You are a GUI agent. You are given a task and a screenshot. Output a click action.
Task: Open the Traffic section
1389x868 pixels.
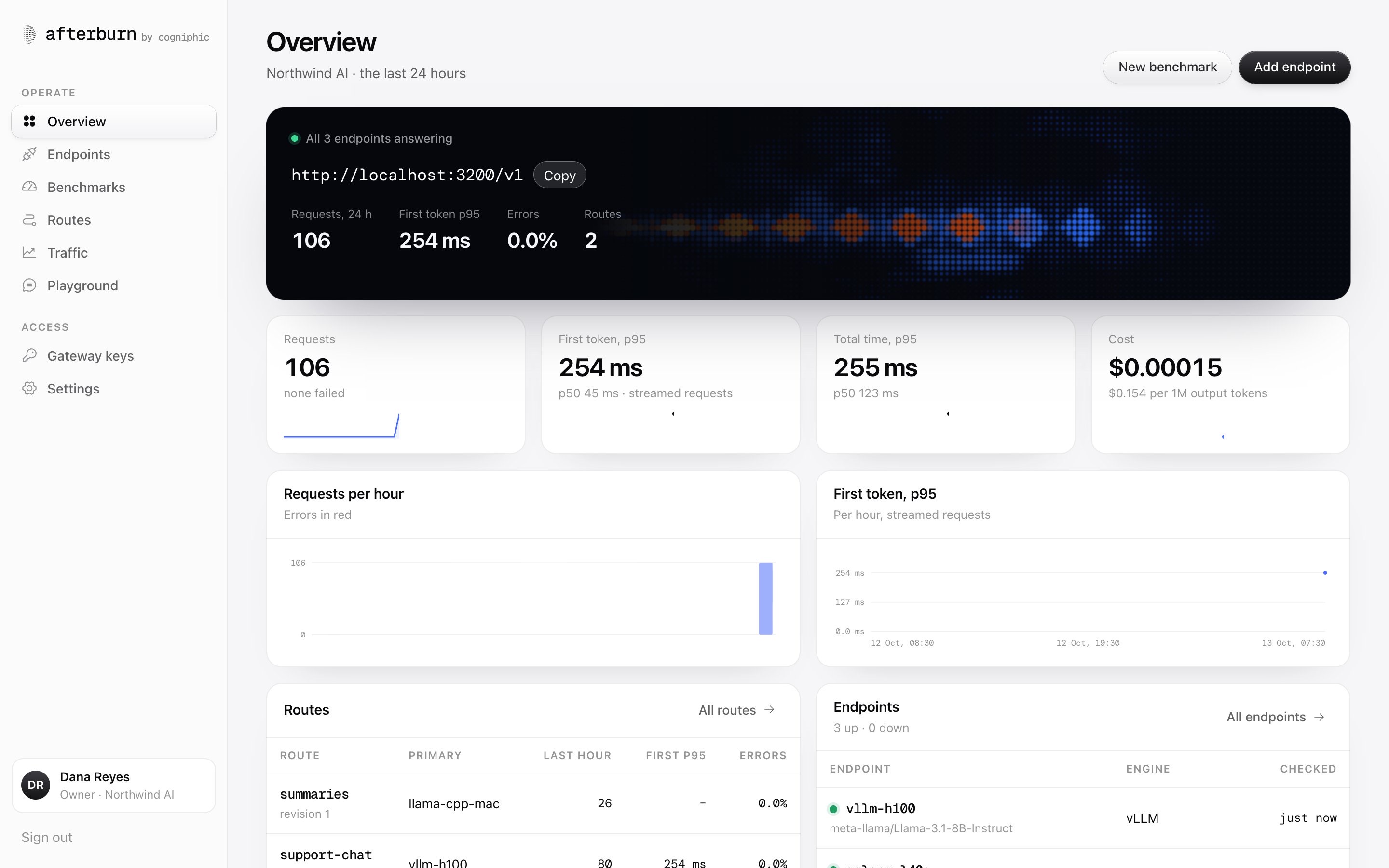[114, 253]
